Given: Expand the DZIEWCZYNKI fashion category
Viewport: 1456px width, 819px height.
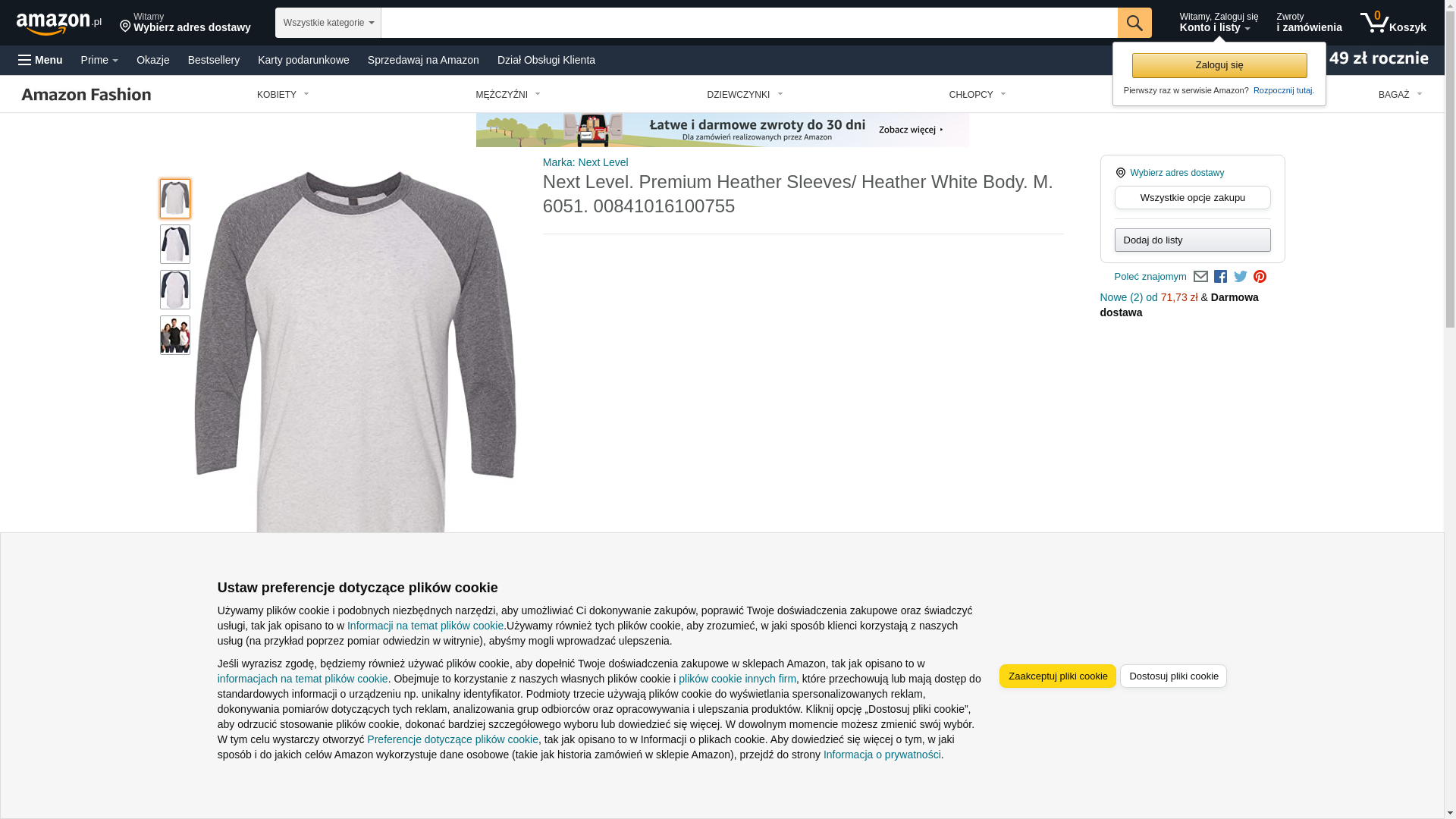Looking at the screenshot, I should click(x=745, y=95).
